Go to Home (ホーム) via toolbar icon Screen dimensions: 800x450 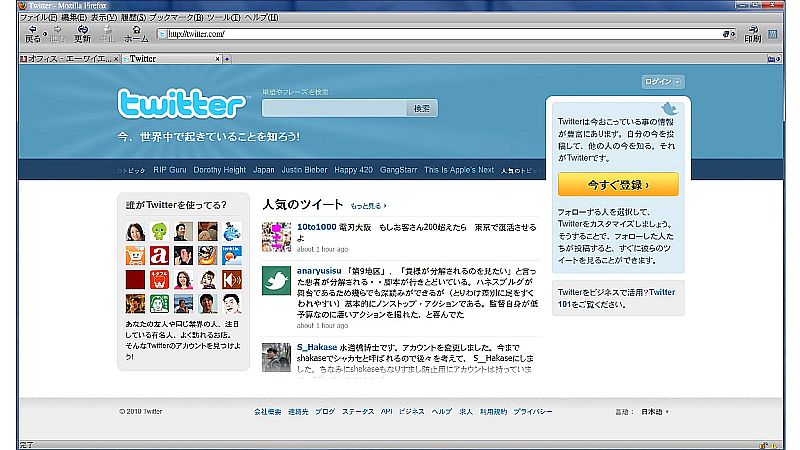pos(136,33)
